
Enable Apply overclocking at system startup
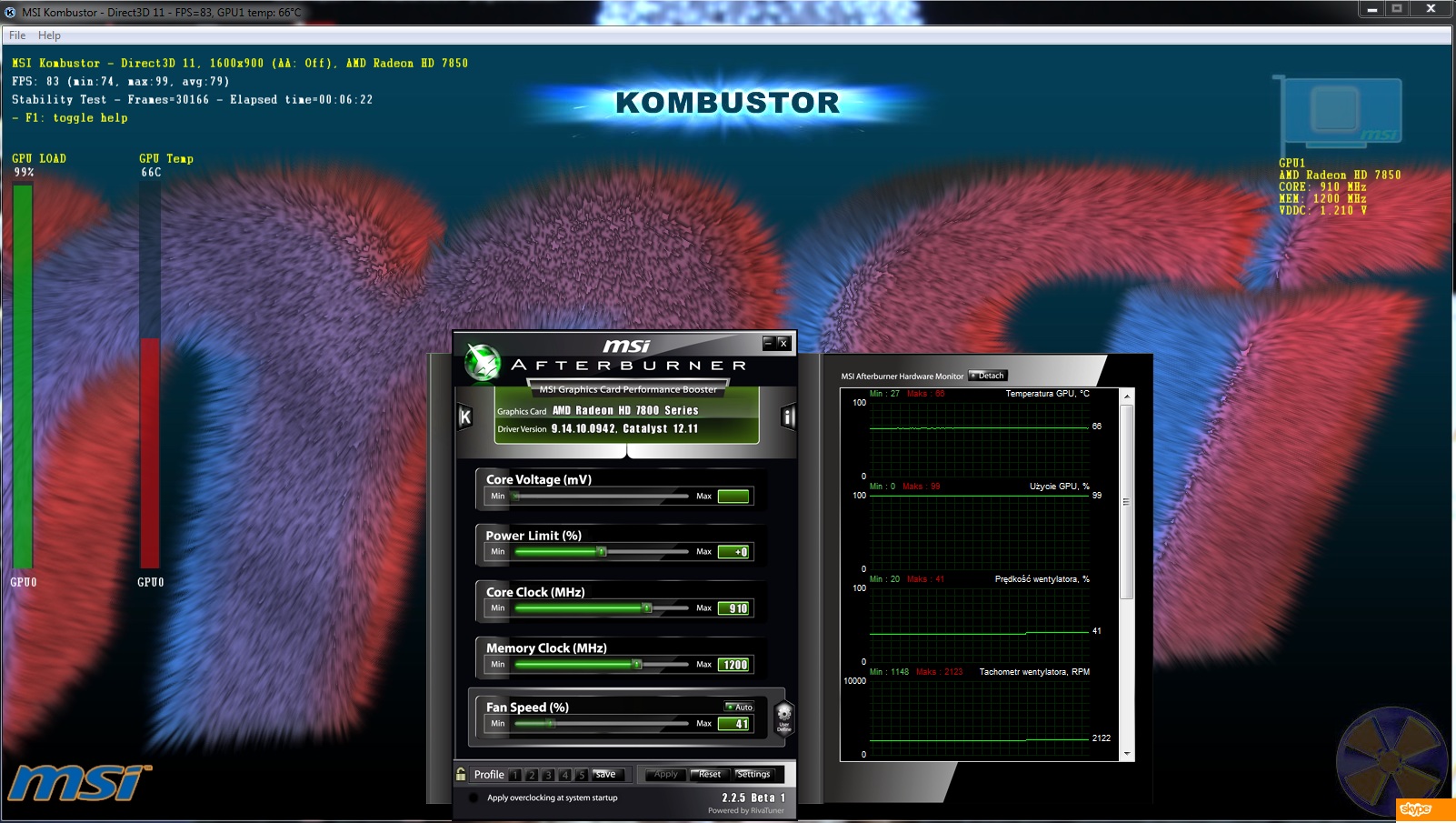click(x=473, y=798)
